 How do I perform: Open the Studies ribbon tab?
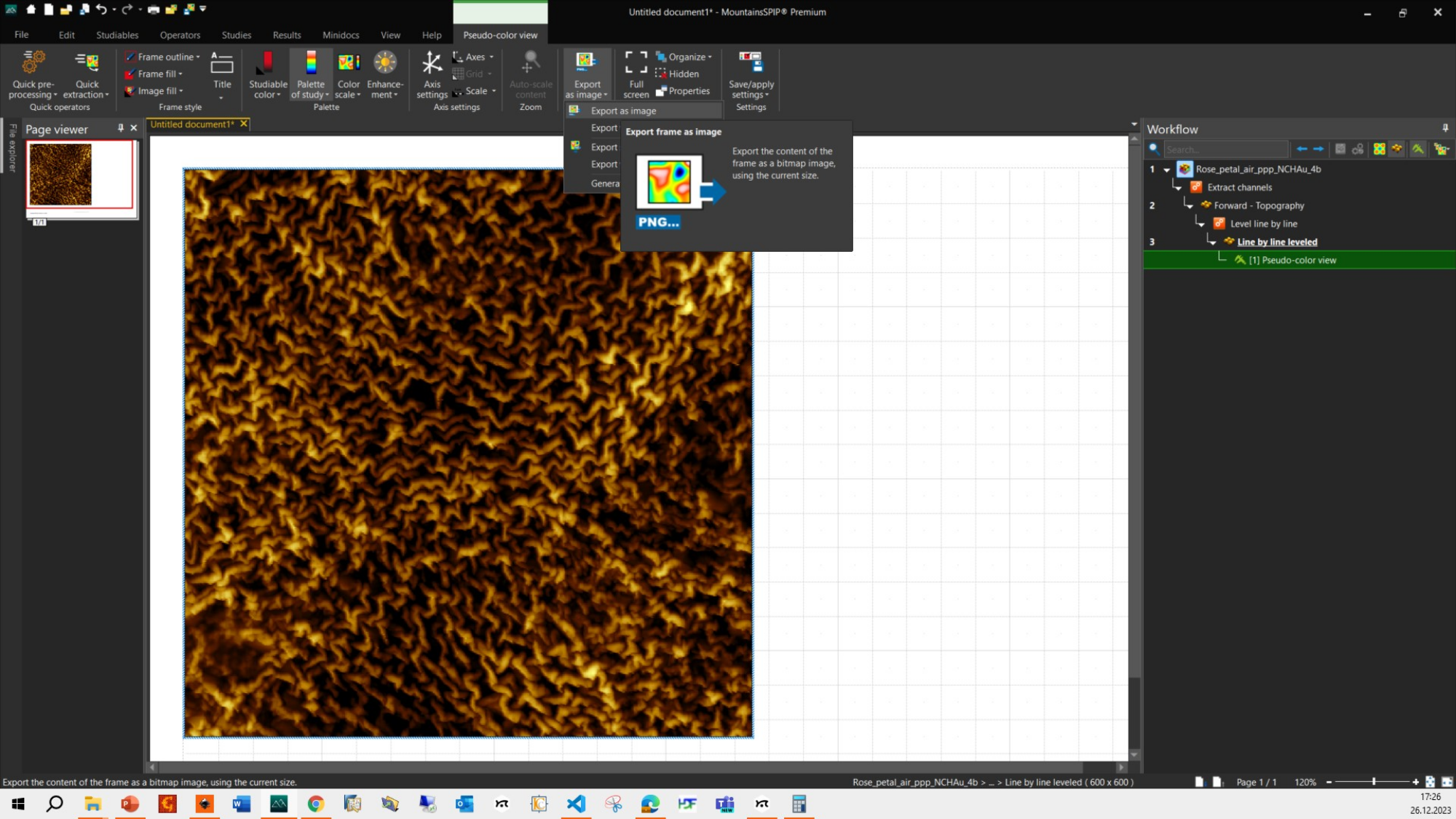237,35
